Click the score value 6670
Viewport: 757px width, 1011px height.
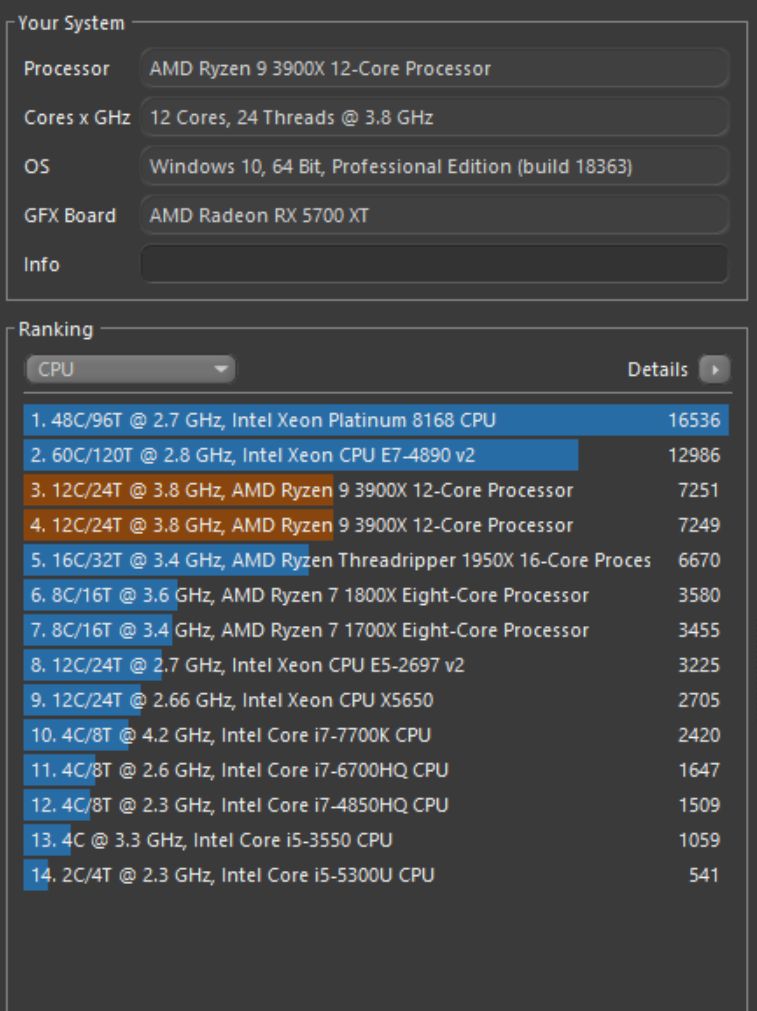699,560
